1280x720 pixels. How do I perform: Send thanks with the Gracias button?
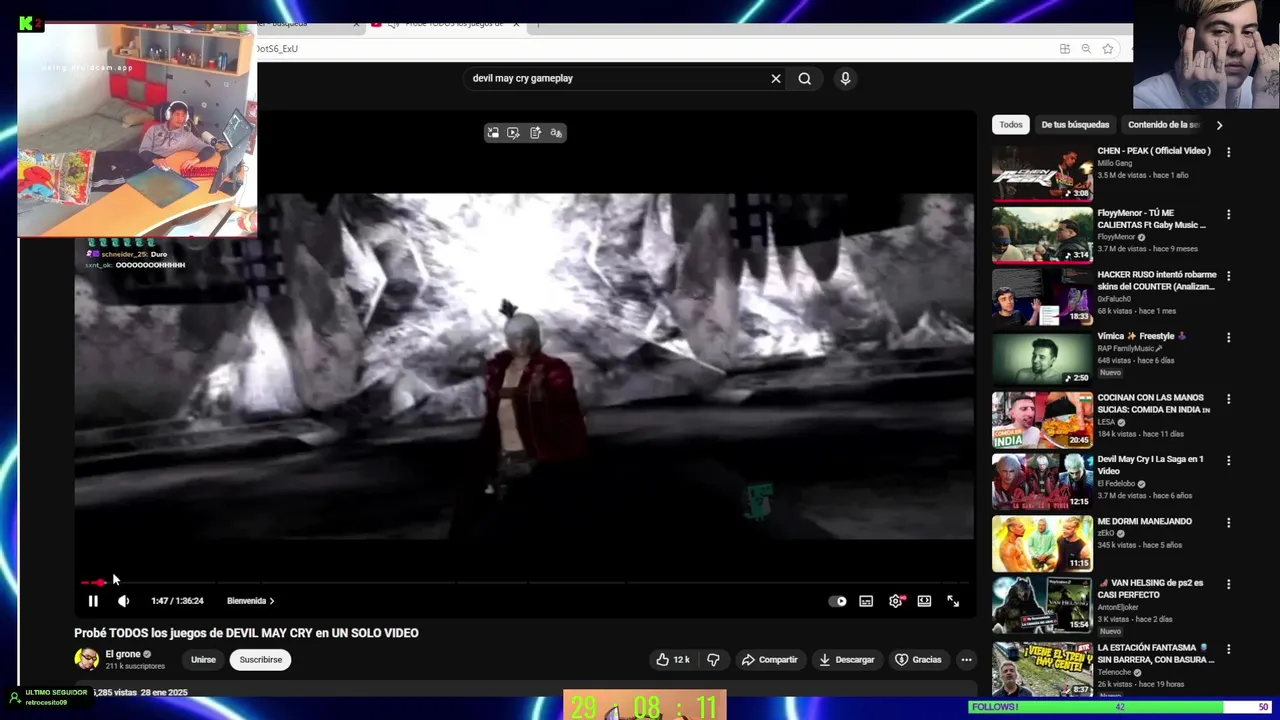(917, 660)
